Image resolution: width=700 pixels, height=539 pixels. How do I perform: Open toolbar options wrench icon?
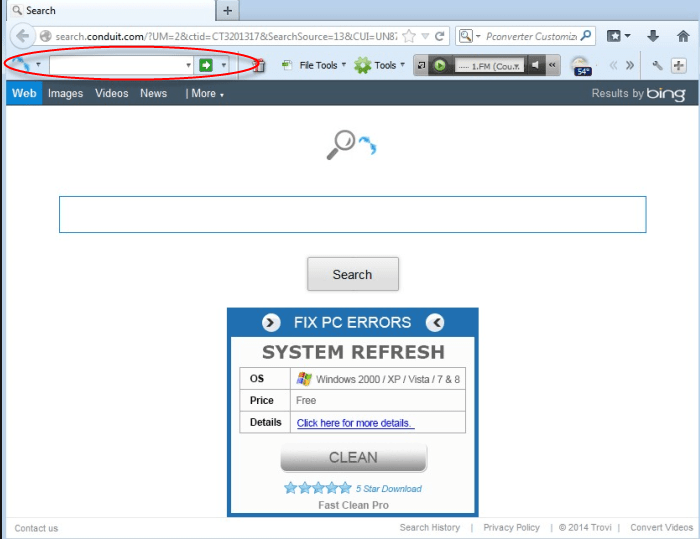(657, 66)
